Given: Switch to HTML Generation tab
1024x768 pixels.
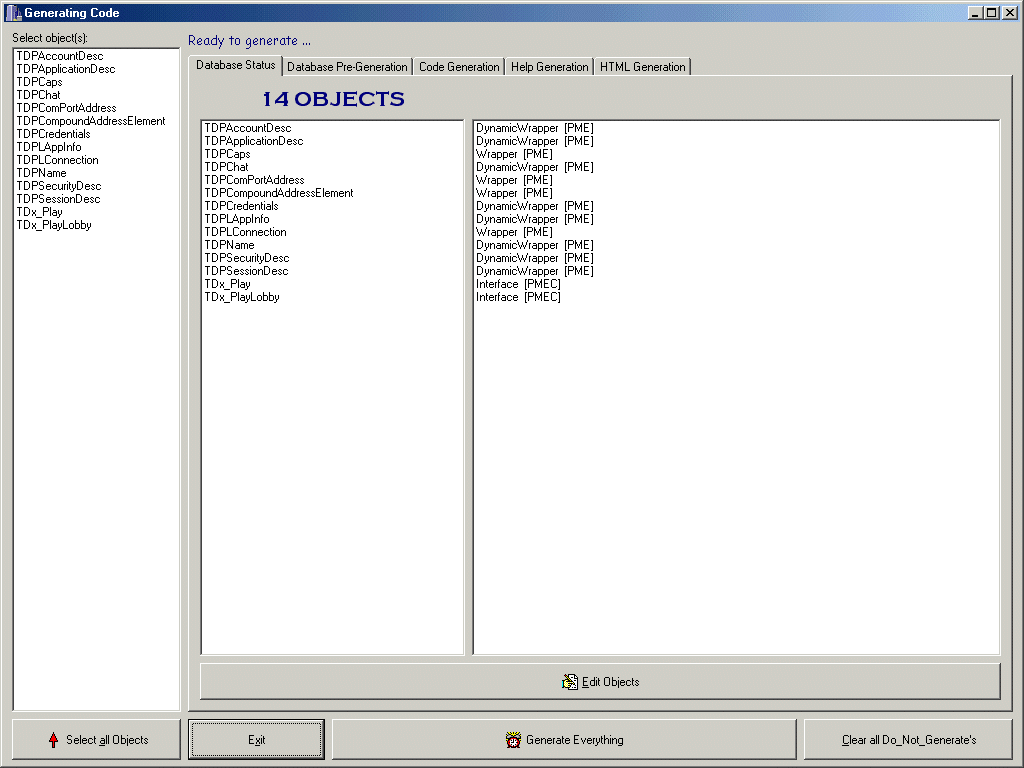Looking at the screenshot, I should [x=642, y=67].
